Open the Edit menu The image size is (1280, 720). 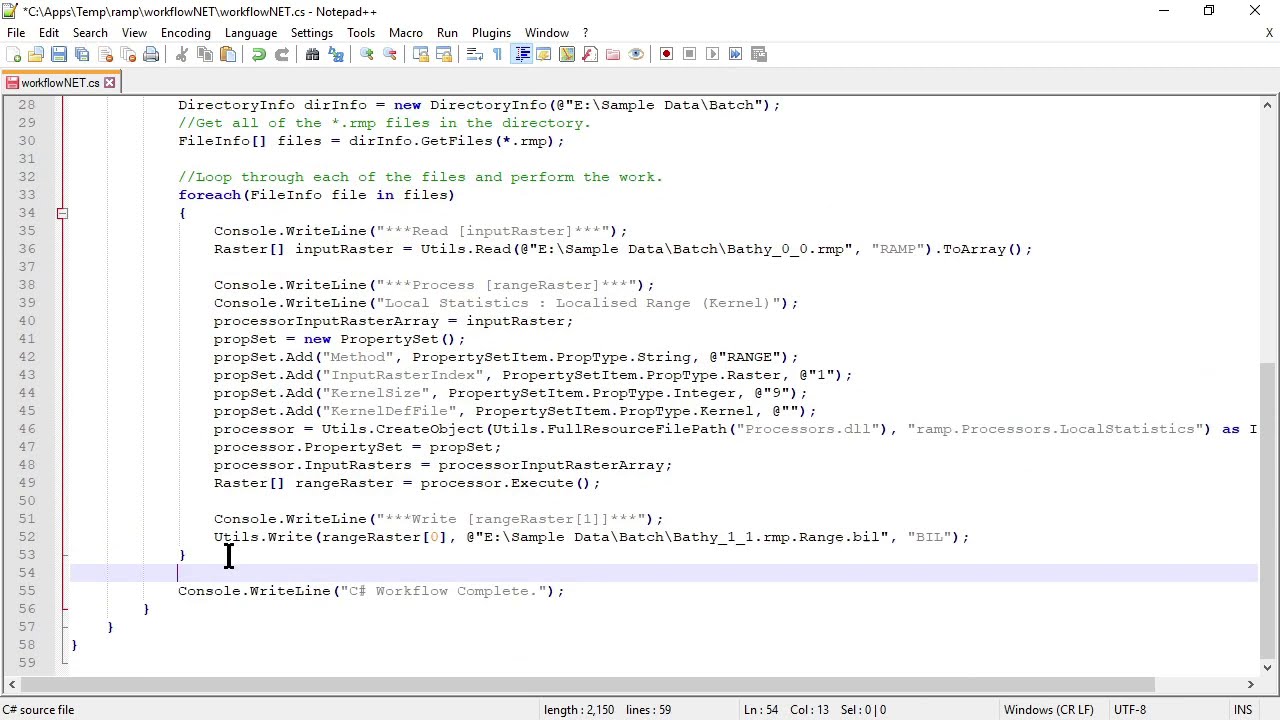click(49, 33)
